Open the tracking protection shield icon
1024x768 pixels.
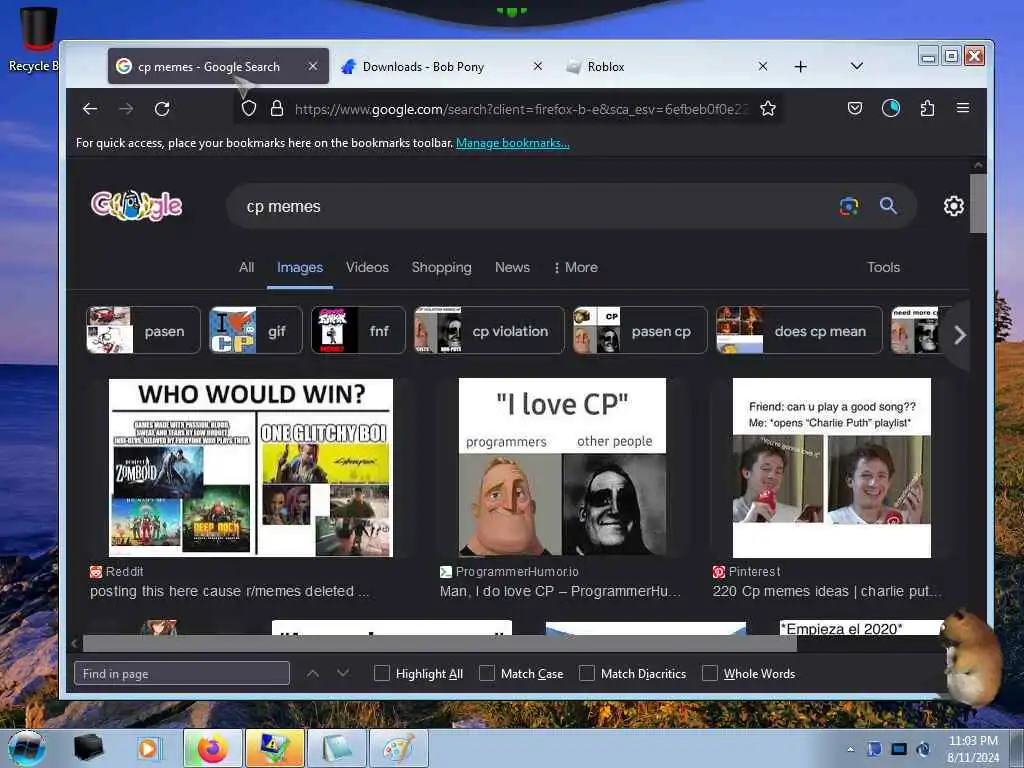point(249,108)
